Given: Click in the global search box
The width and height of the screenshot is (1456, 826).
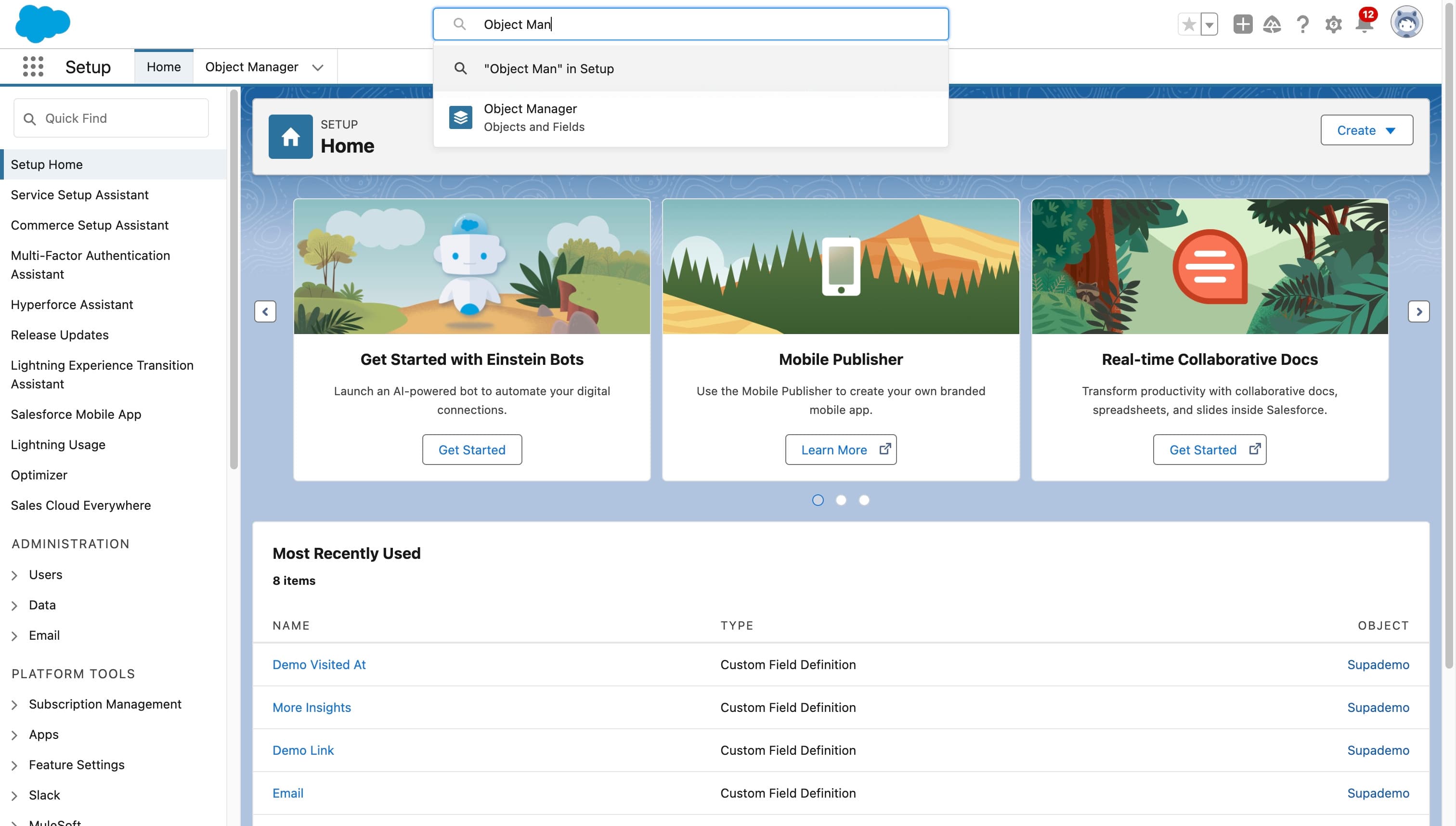Looking at the screenshot, I should (690, 24).
